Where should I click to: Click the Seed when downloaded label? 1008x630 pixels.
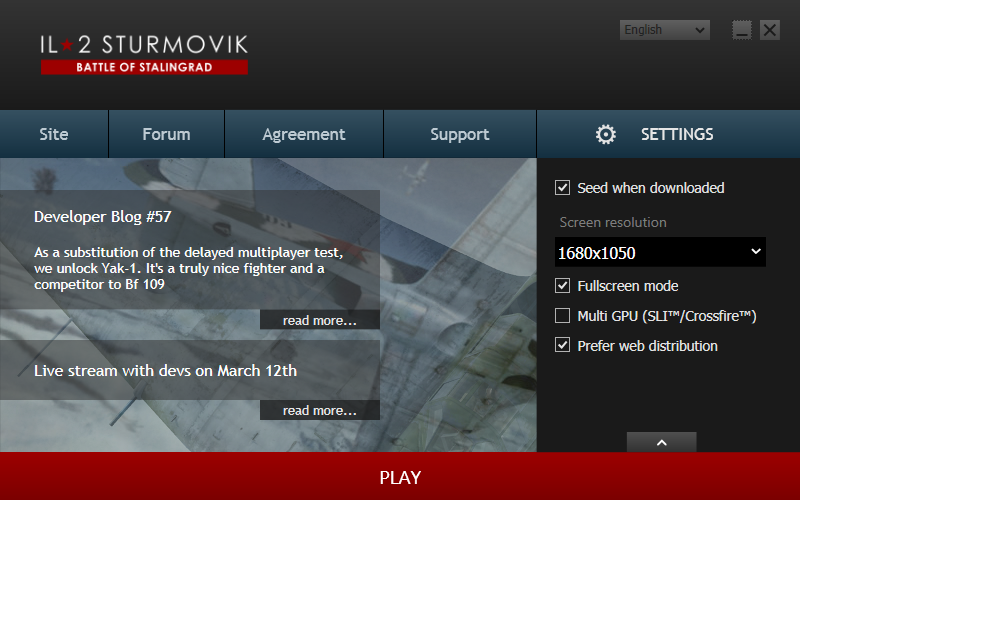[x=651, y=188]
